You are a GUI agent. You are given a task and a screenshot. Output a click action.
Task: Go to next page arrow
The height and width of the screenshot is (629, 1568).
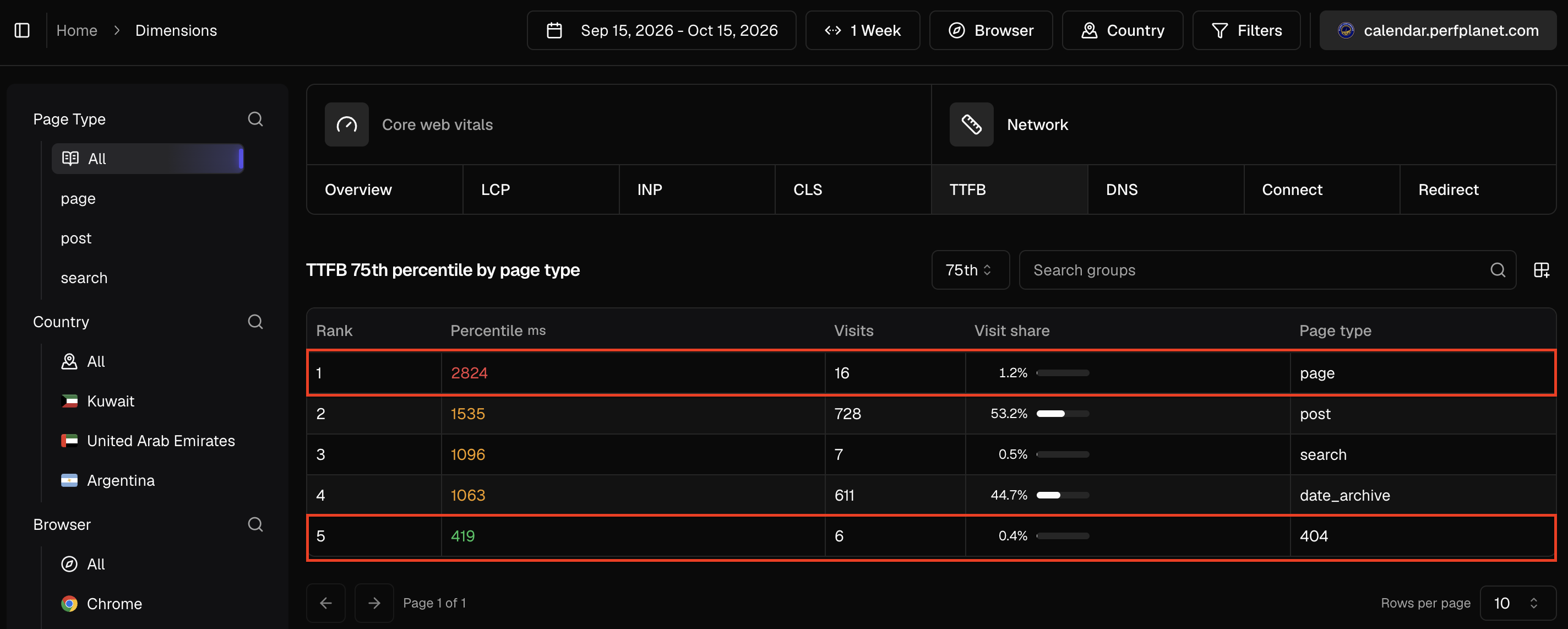point(374,603)
